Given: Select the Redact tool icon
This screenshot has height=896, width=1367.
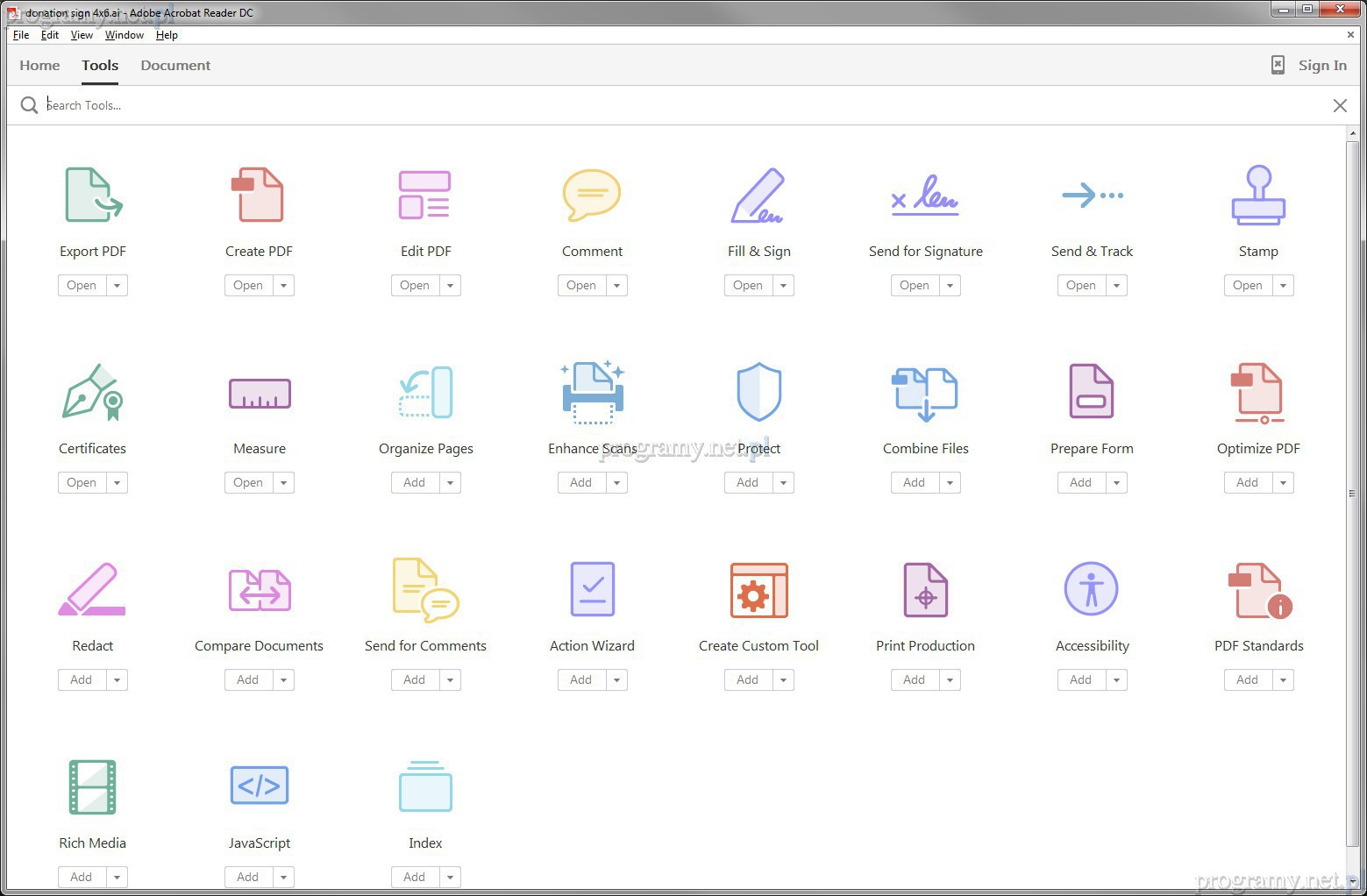Looking at the screenshot, I should pyautogui.click(x=93, y=589).
